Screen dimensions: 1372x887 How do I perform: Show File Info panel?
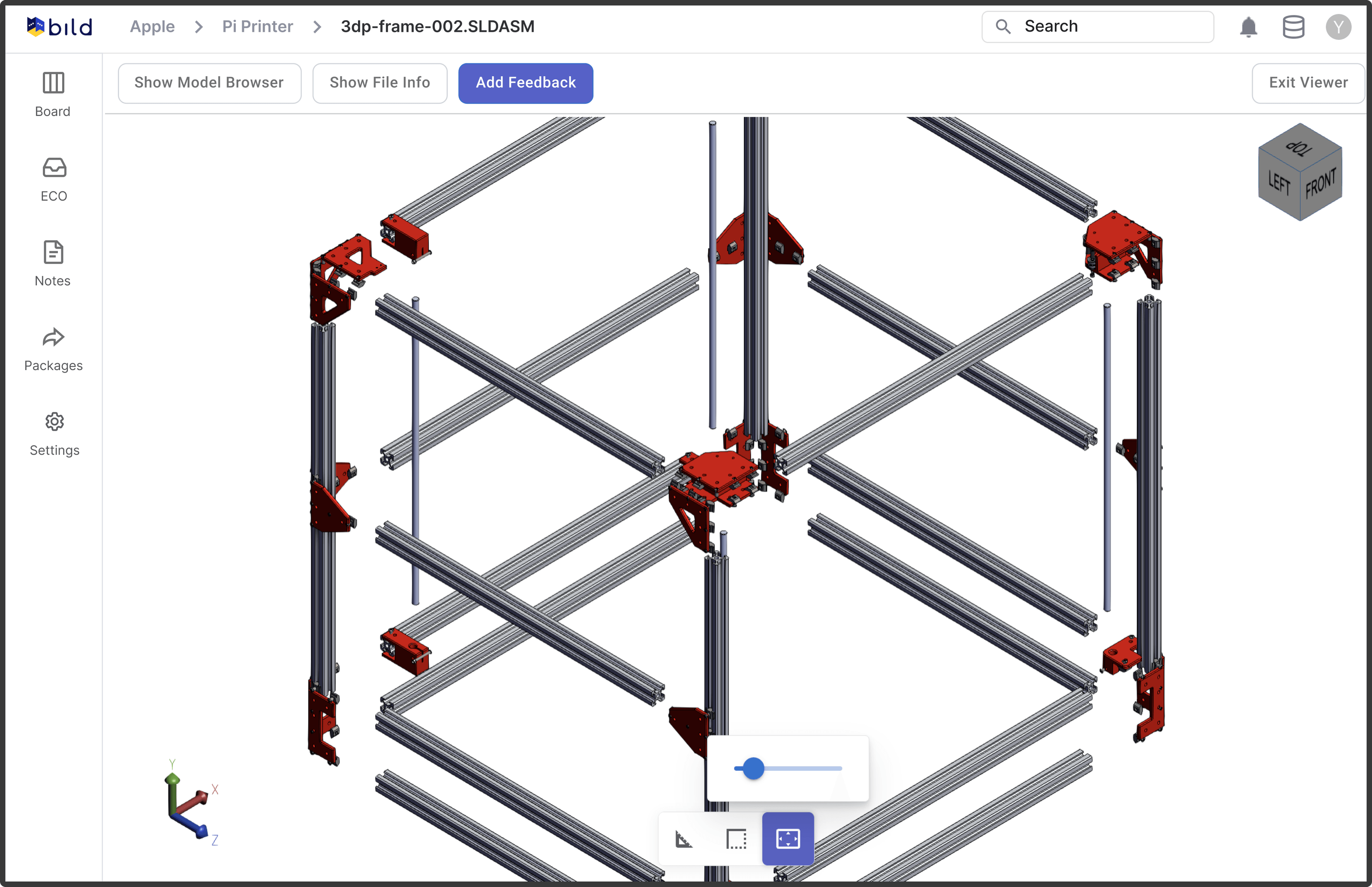379,83
